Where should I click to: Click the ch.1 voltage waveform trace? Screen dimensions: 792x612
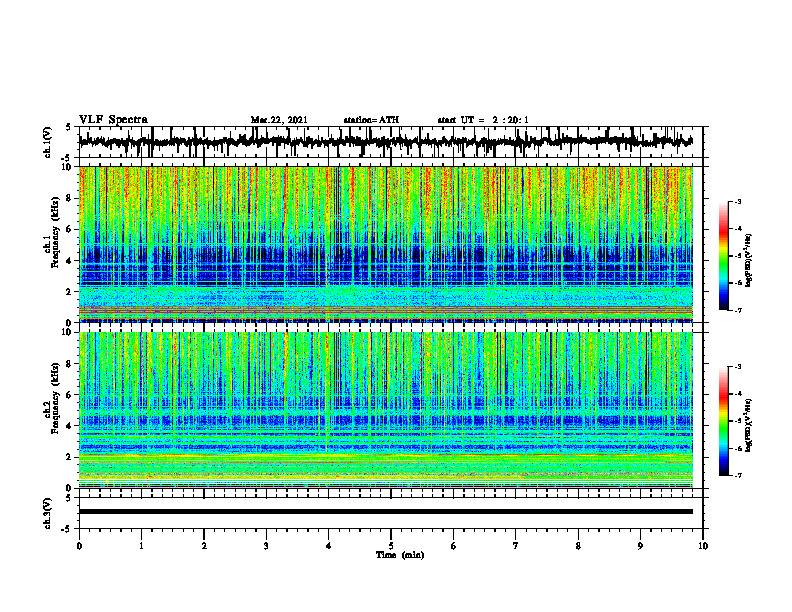[x=385, y=142]
